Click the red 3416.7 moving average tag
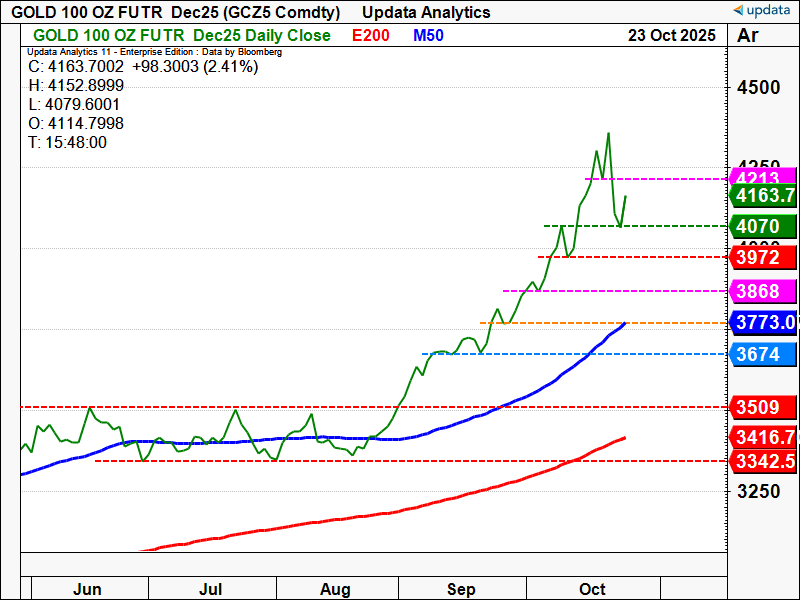The width and height of the screenshot is (800, 600). coord(763,437)
